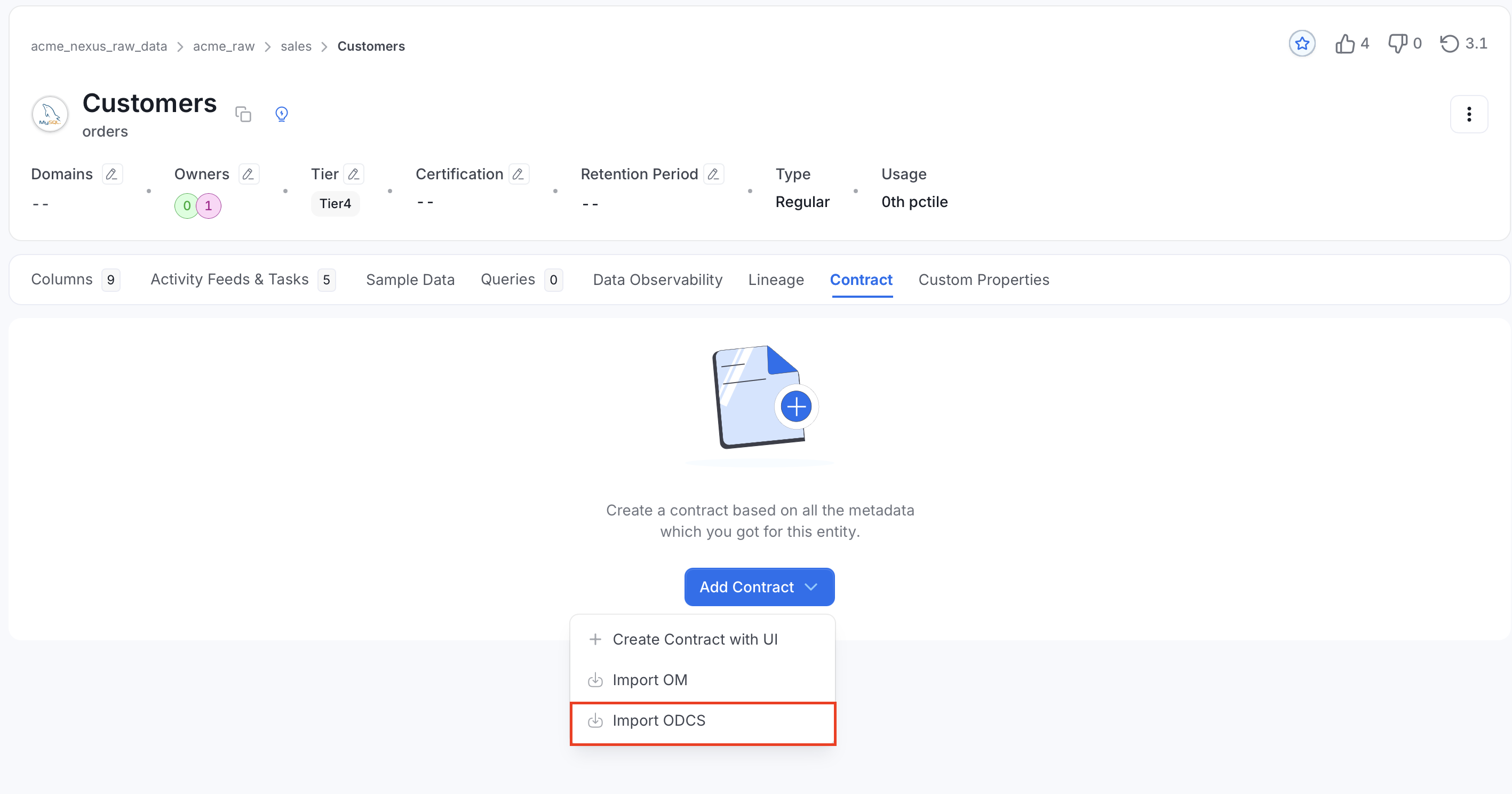The height and width of the screenshot is (794, 1512).
Task: Open the three-dot more options menu
Action: [x=1469, y=114]
